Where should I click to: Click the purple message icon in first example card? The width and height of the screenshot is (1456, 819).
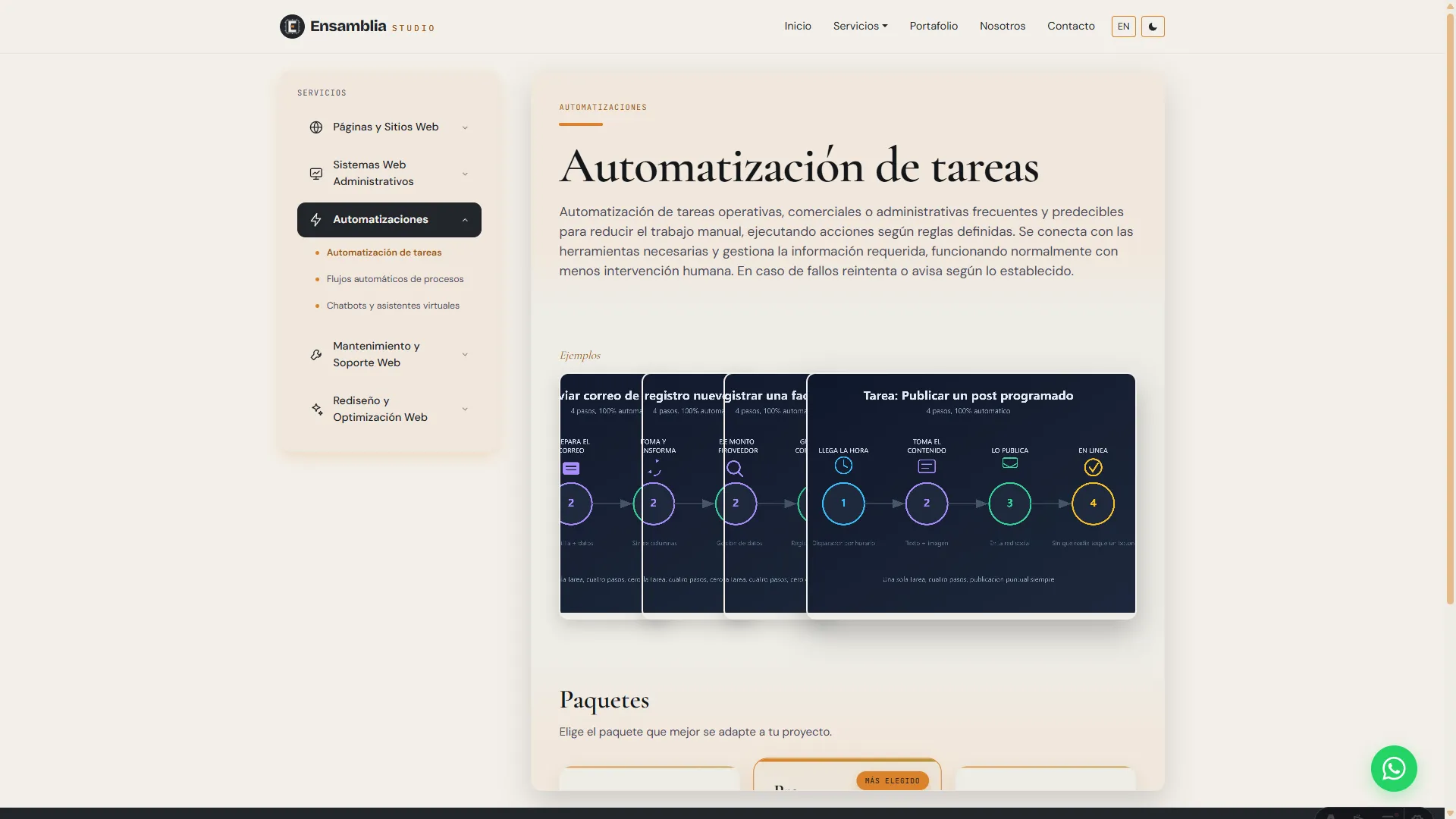[x=571, y=469]
